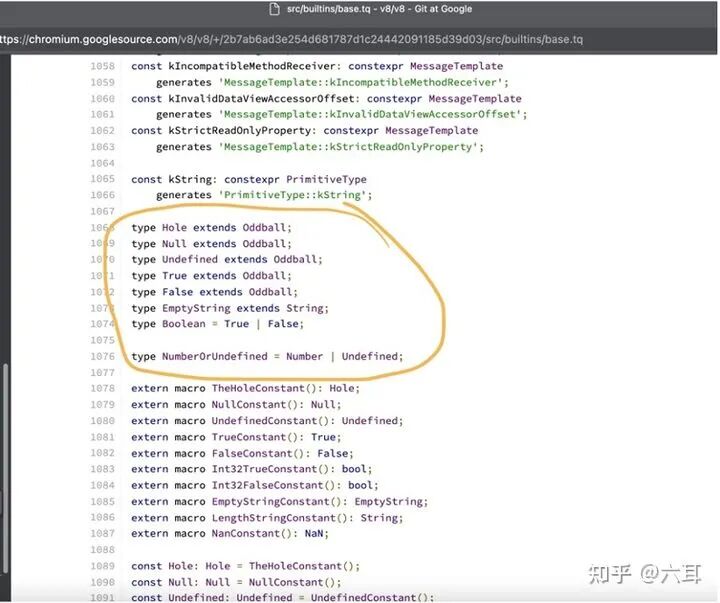Click the 'MessageTemplate::kIncompatibleMethodReceiver' string literal
Image resolution: width=720 pixels, height=603 pixels.
[x=363, y=83]
